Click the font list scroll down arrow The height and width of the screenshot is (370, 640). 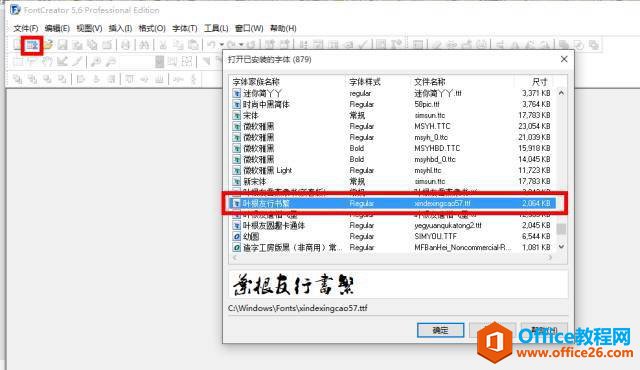click(x=561, y=247)
